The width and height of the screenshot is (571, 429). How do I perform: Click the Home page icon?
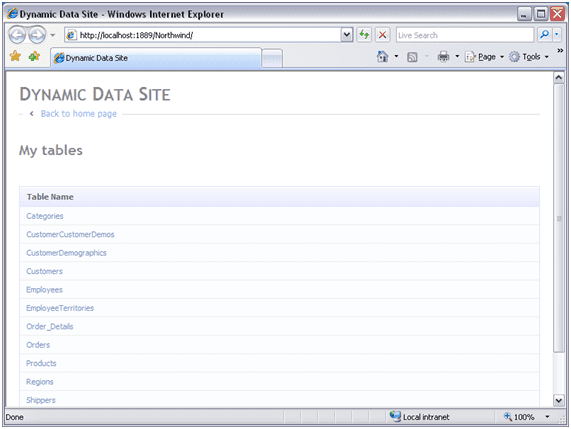(382, 56)
